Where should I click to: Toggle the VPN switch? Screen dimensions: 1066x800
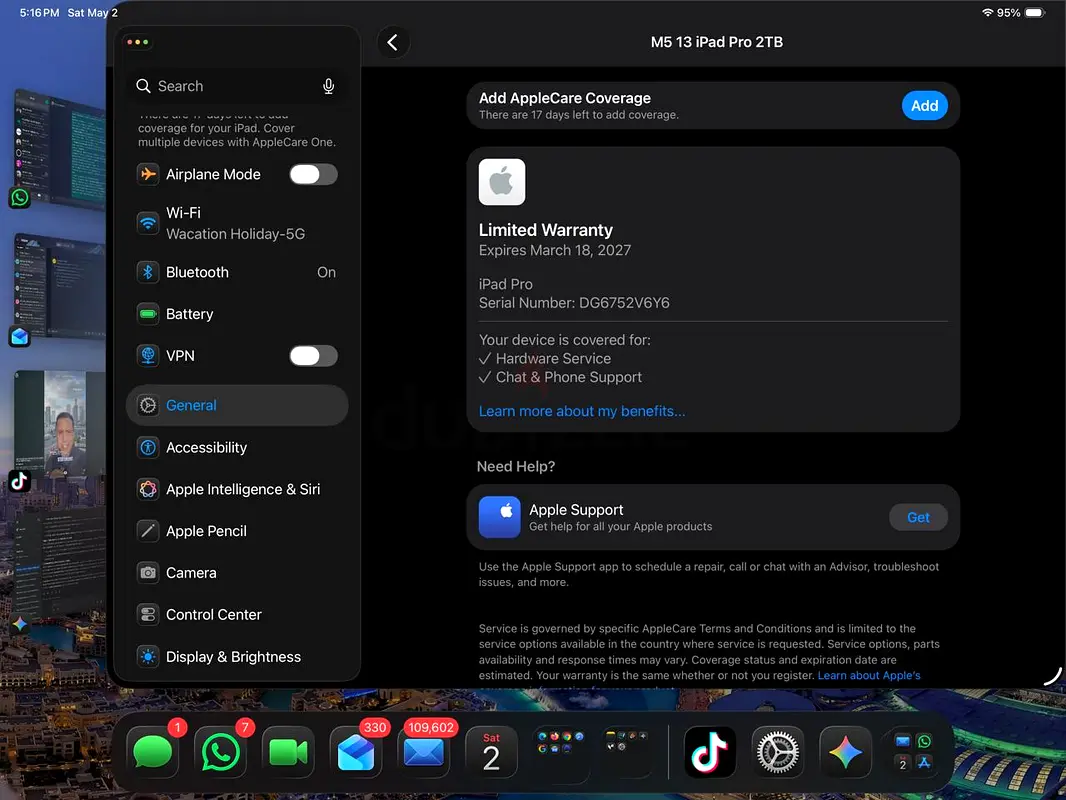tap(313, 355)
